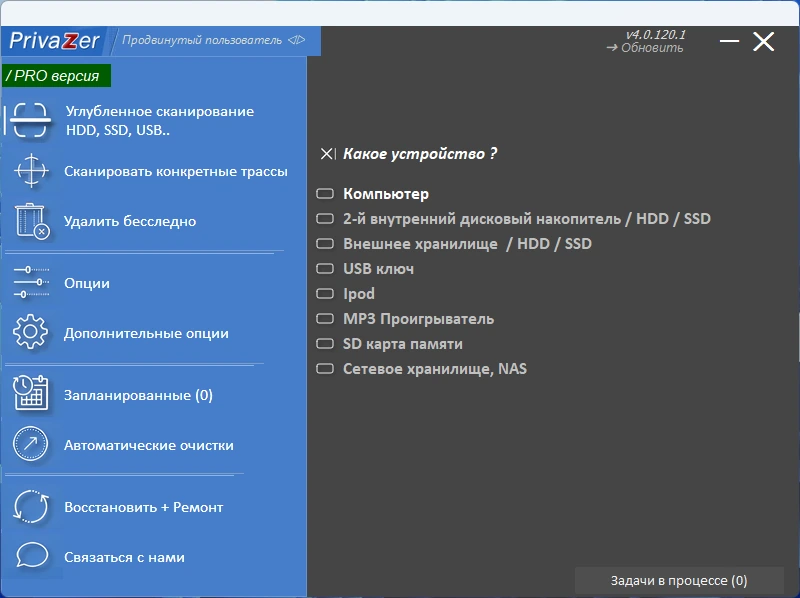Minimize the PrivaZer window
The height and width of the screenshot is (598, 800).
(730, 41)
